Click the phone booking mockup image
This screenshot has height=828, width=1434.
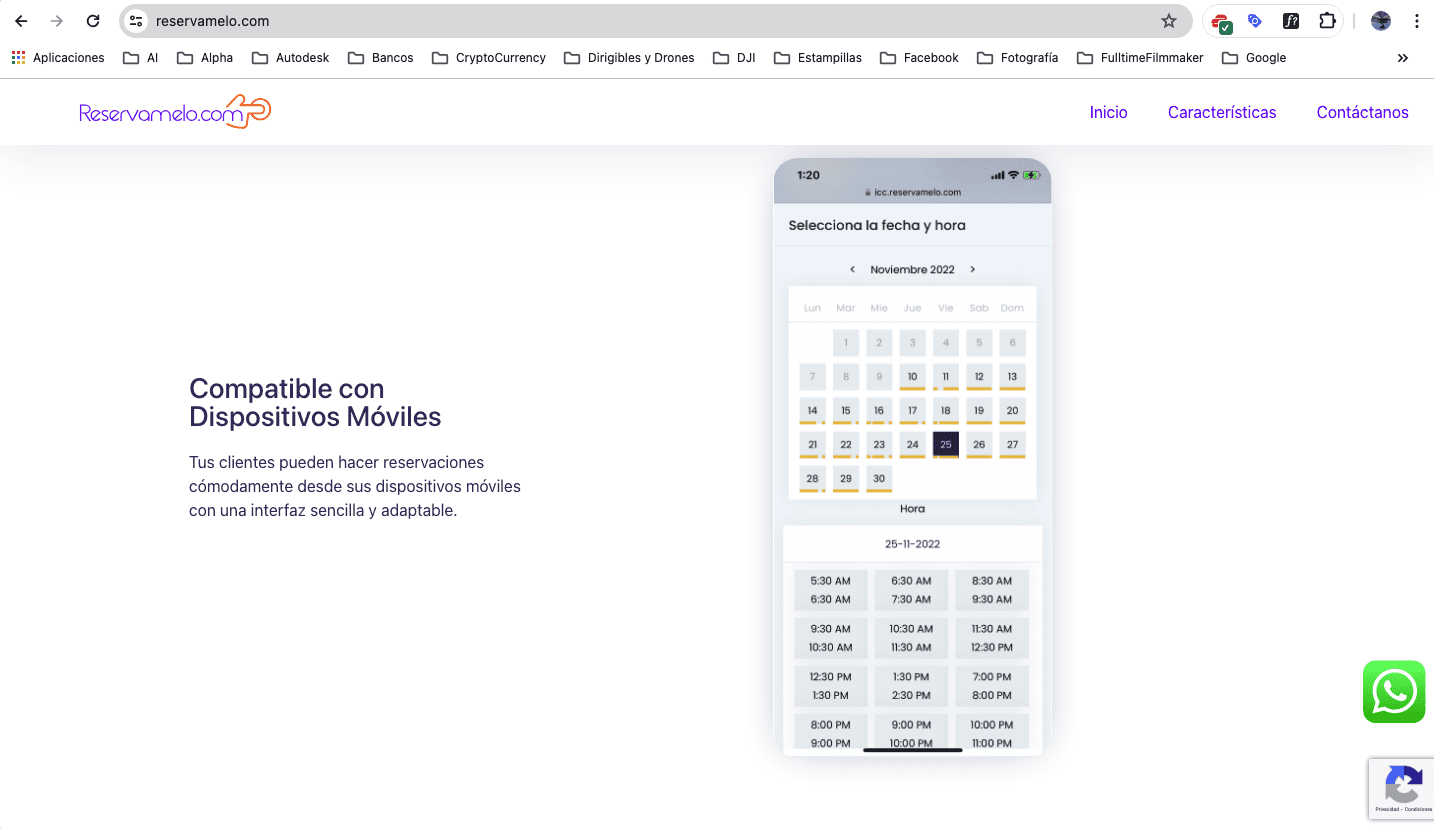(912, 457)
